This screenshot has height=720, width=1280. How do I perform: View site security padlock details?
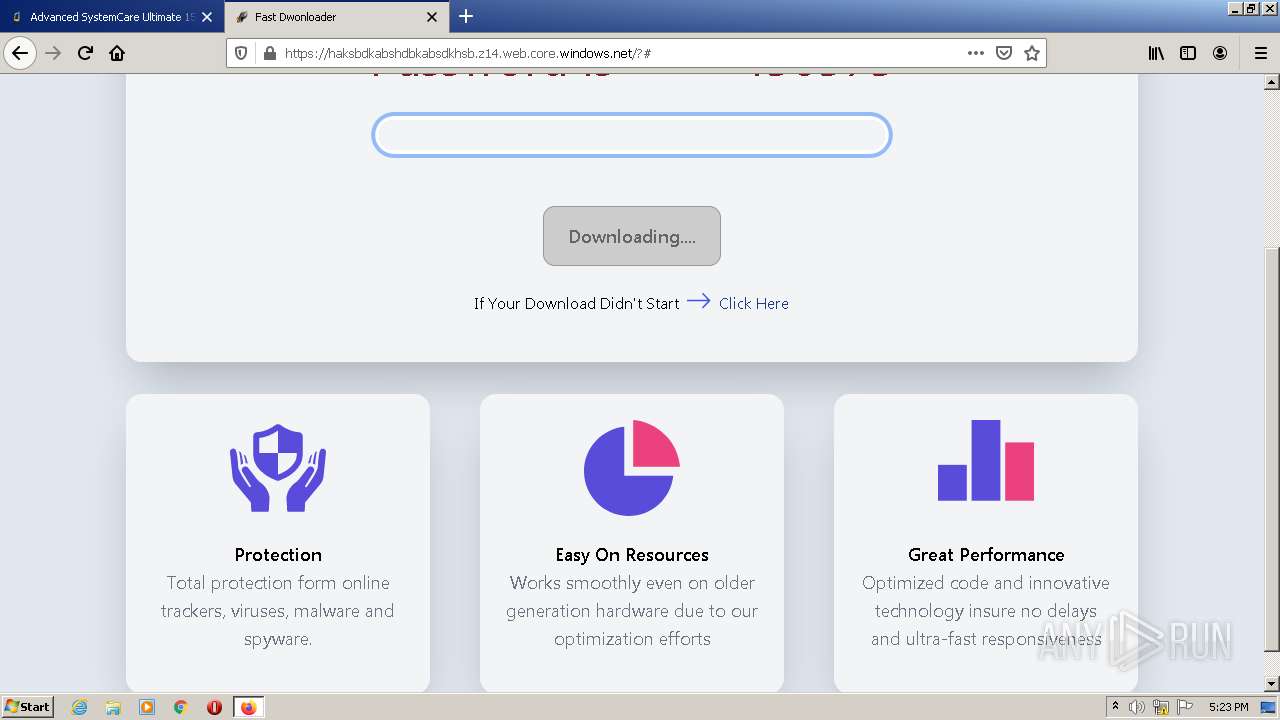tap(268, 53)
